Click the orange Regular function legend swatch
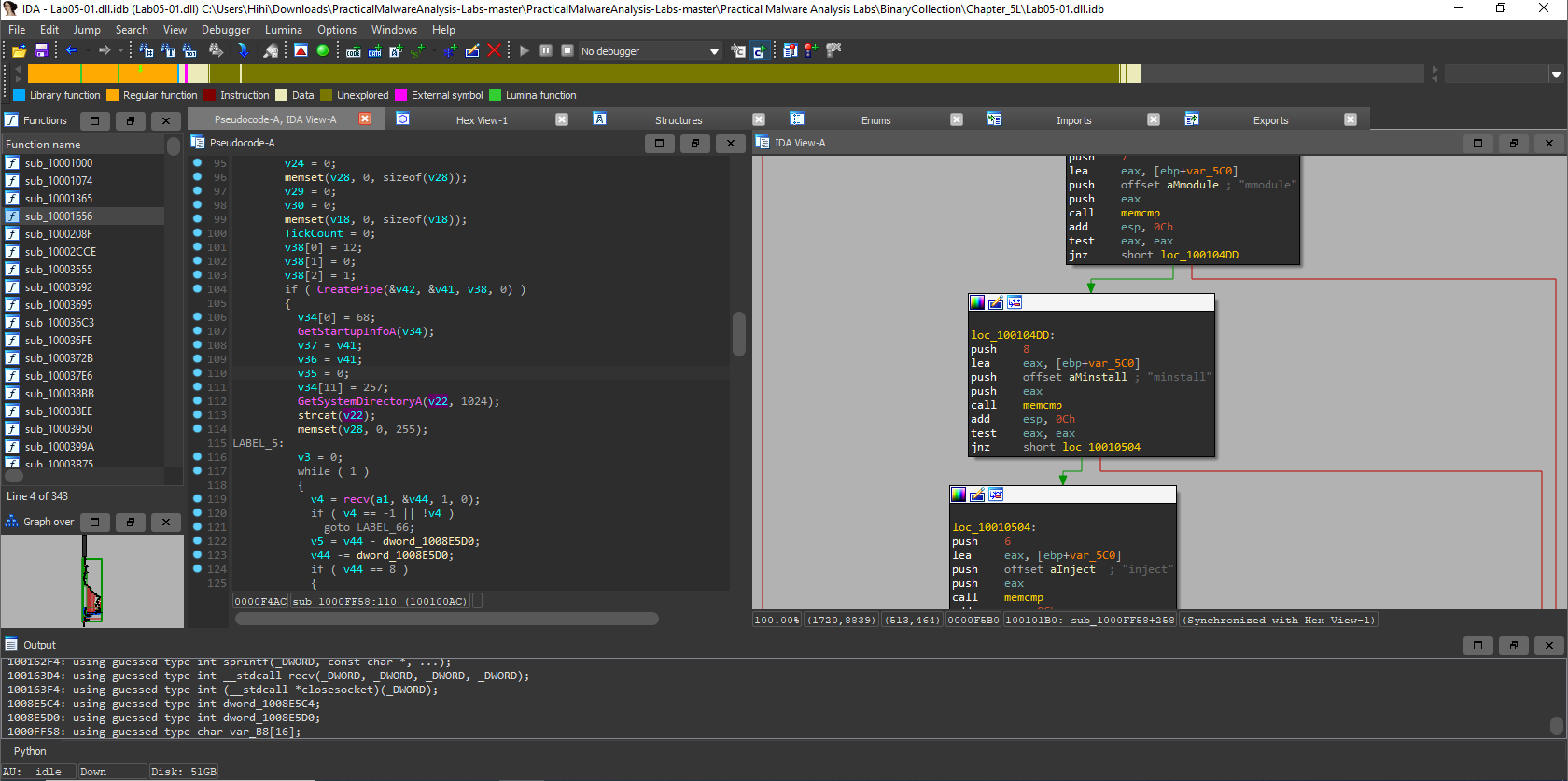The image size is (1568, 781). click(x=113, y=95)
